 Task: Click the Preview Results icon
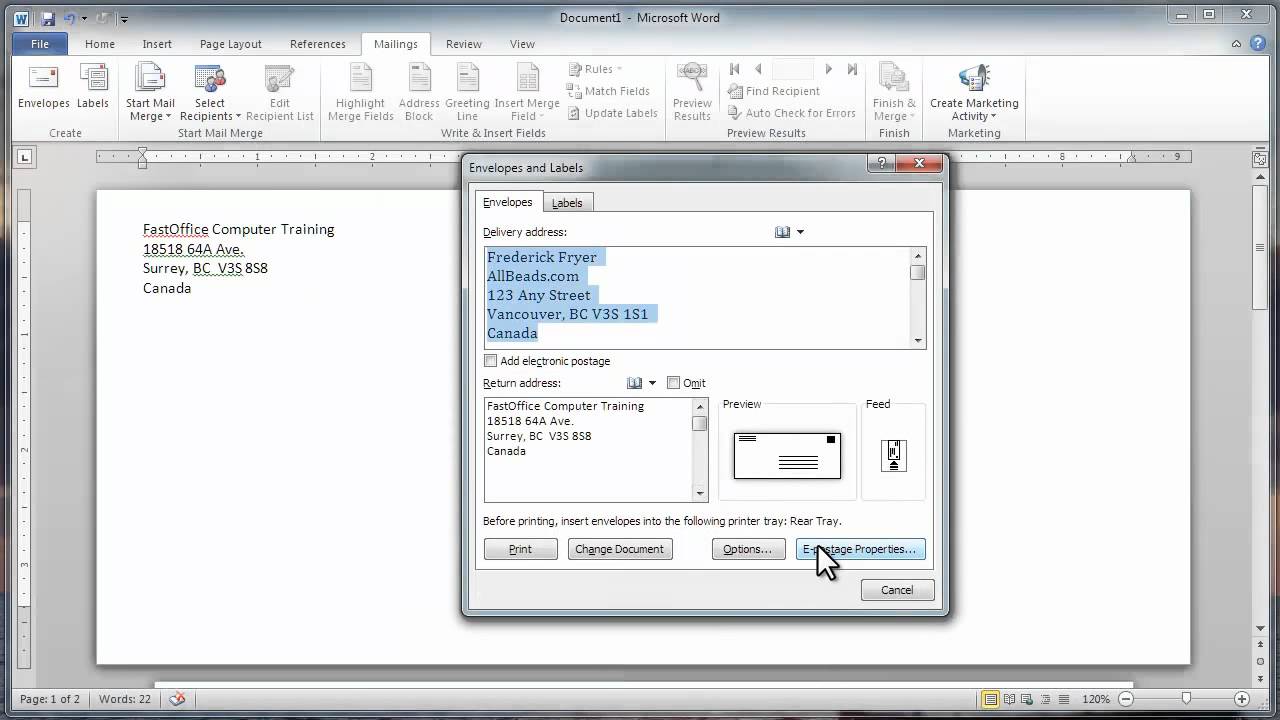pos(692,92)
